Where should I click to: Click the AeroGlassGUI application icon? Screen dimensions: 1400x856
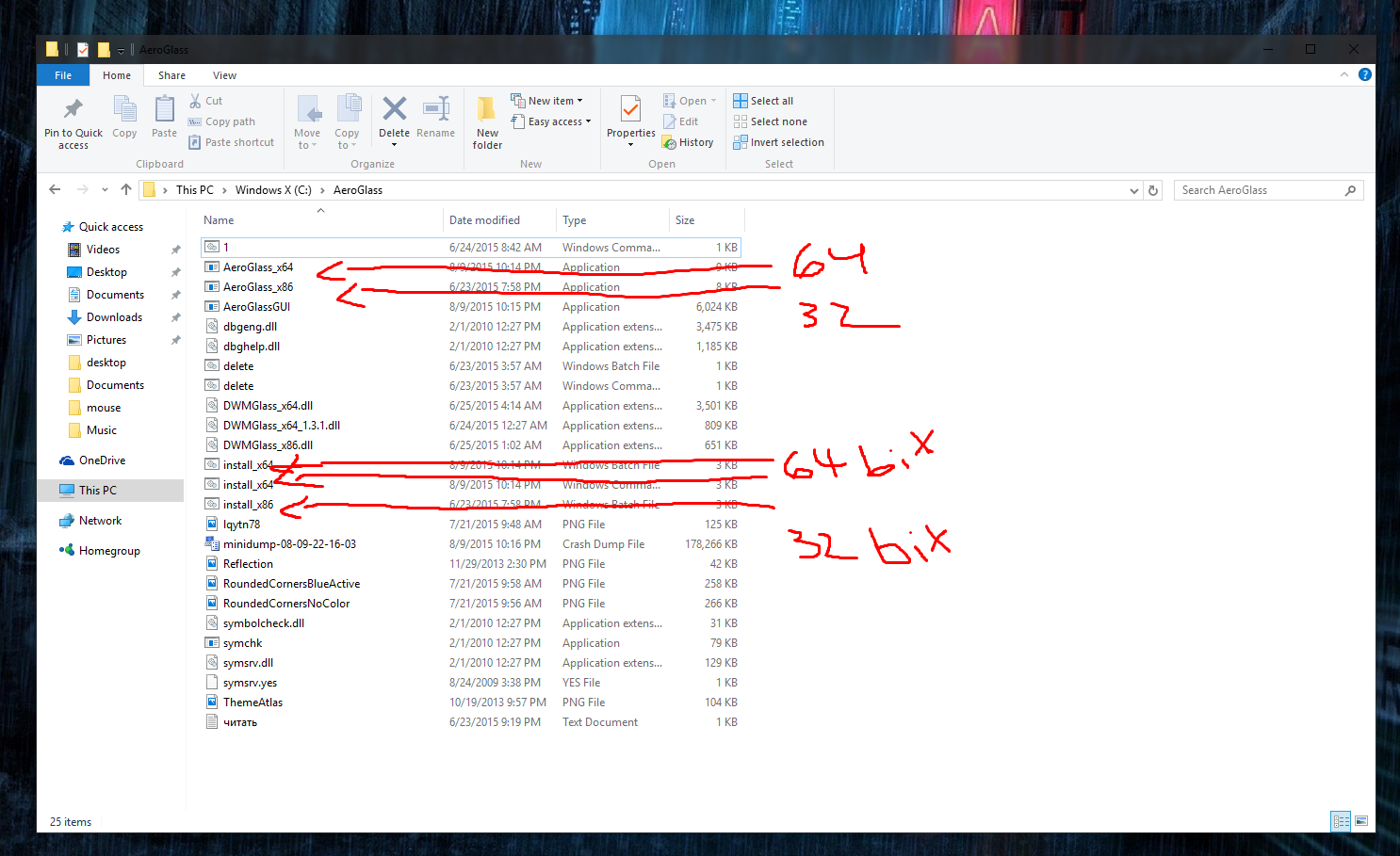pyautogui.click(x=212, y=307)
